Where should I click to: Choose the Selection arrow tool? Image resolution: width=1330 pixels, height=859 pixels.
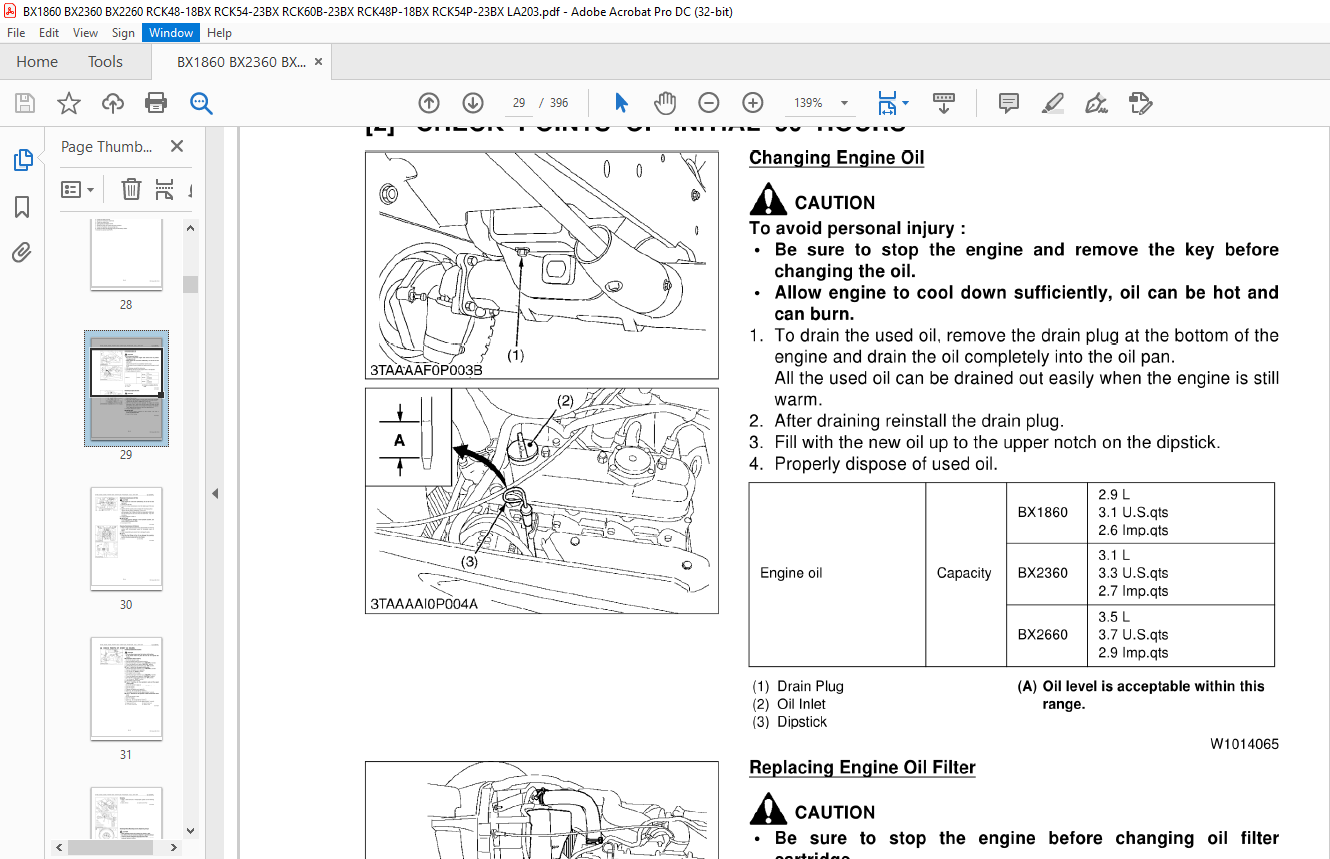click(x=621, y=103)
